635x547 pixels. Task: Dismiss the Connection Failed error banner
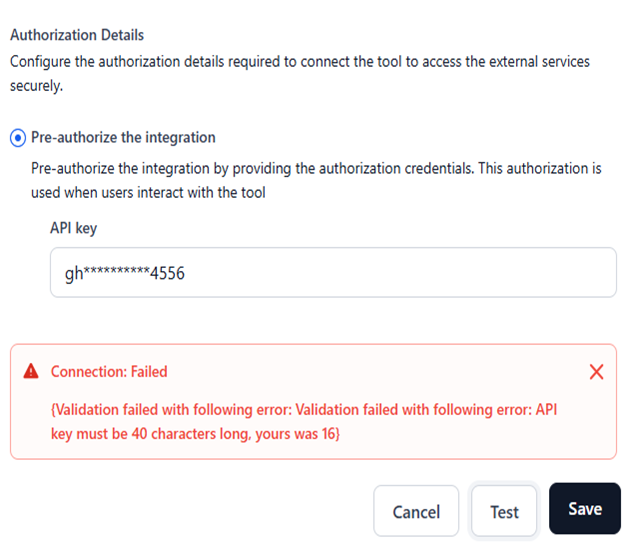pos(596,372)
